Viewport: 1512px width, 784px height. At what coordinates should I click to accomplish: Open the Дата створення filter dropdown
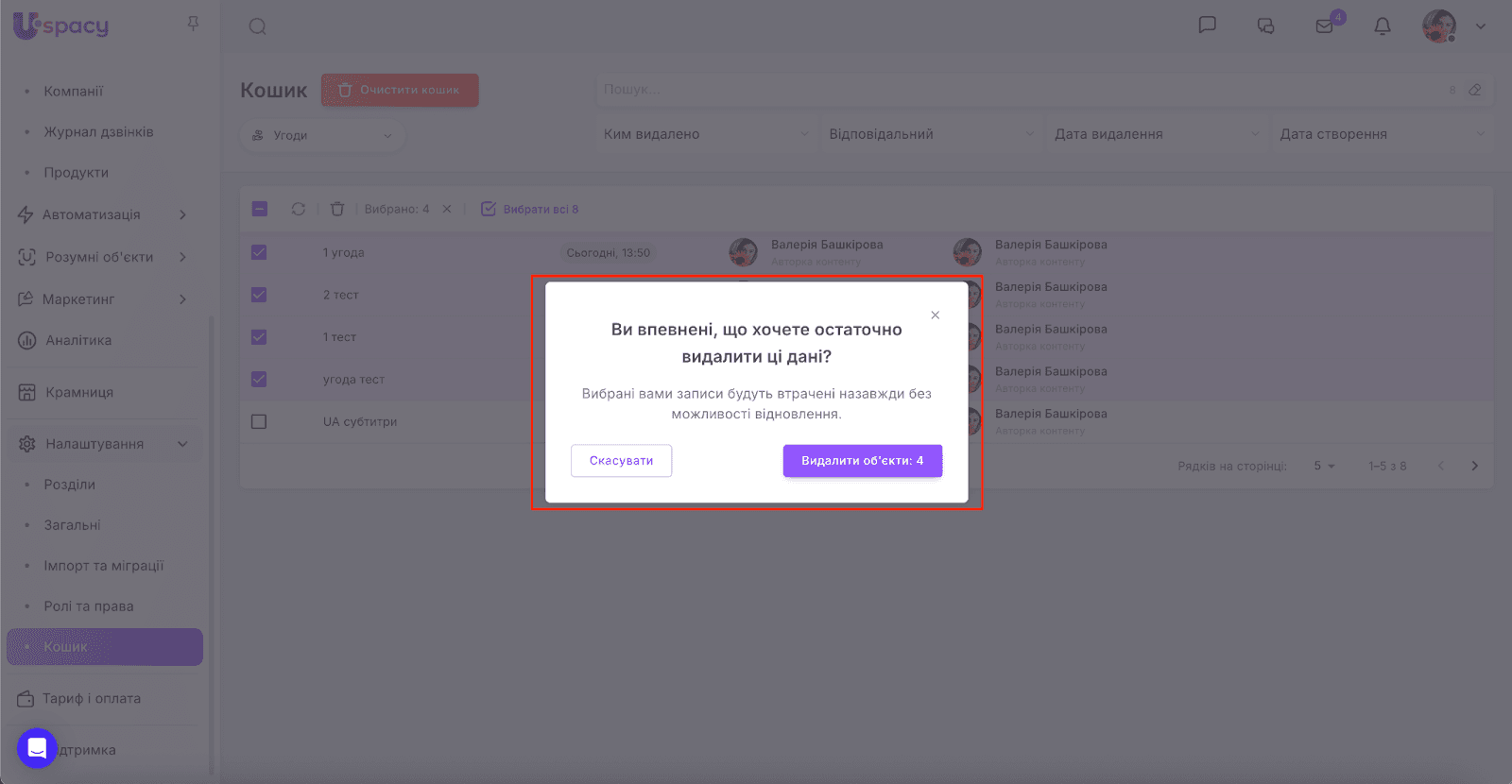[1383, 134]
